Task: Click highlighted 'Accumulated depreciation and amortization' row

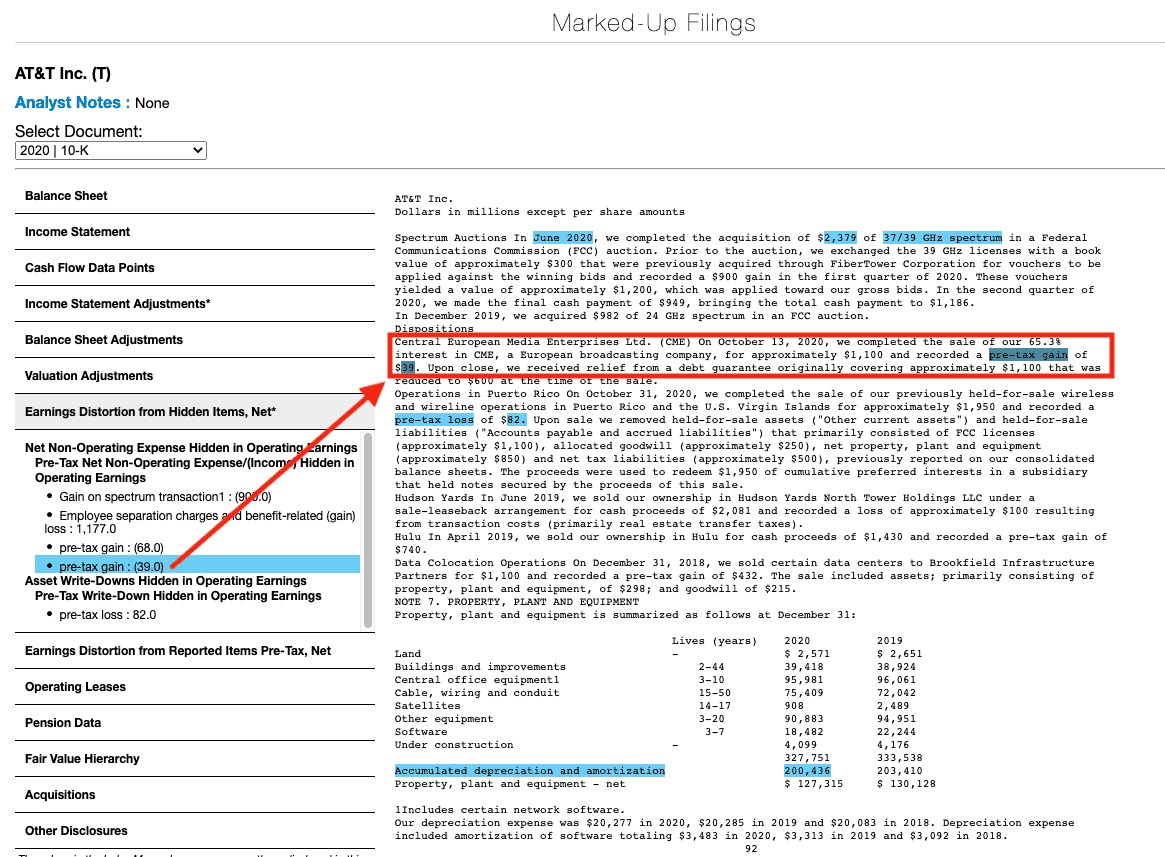Action: tap(530, 771)
